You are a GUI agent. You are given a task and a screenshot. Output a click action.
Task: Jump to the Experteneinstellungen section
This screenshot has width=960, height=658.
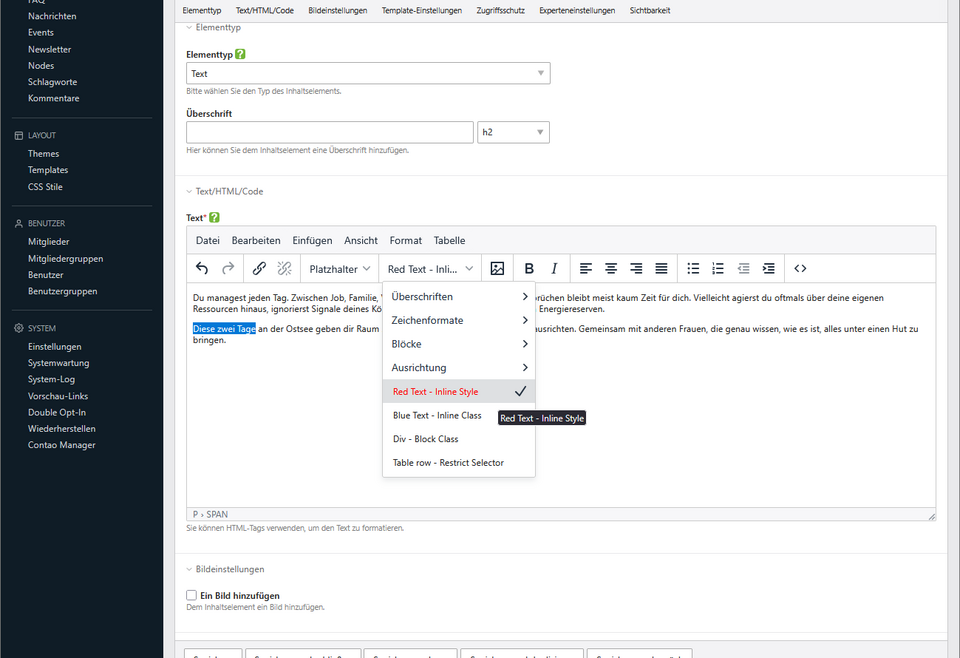577,10
